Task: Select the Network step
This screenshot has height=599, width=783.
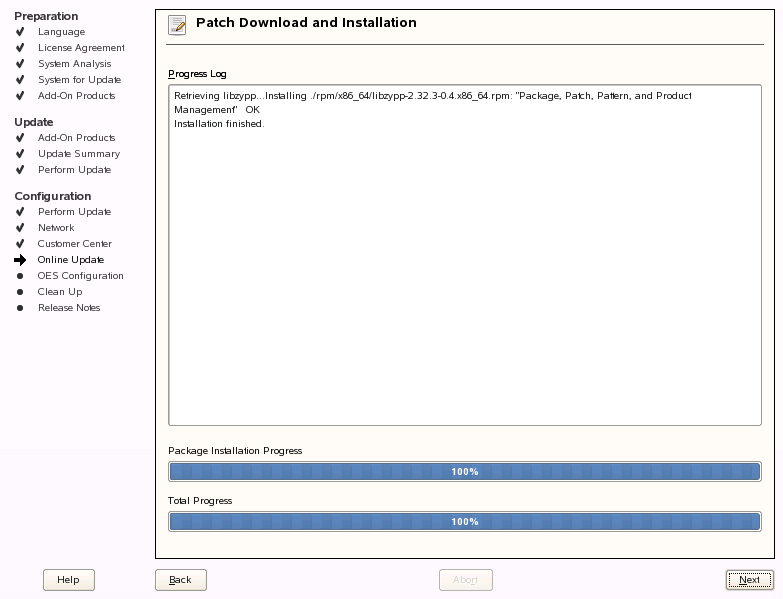Action: pyautogui.click(x=56, y=228)
